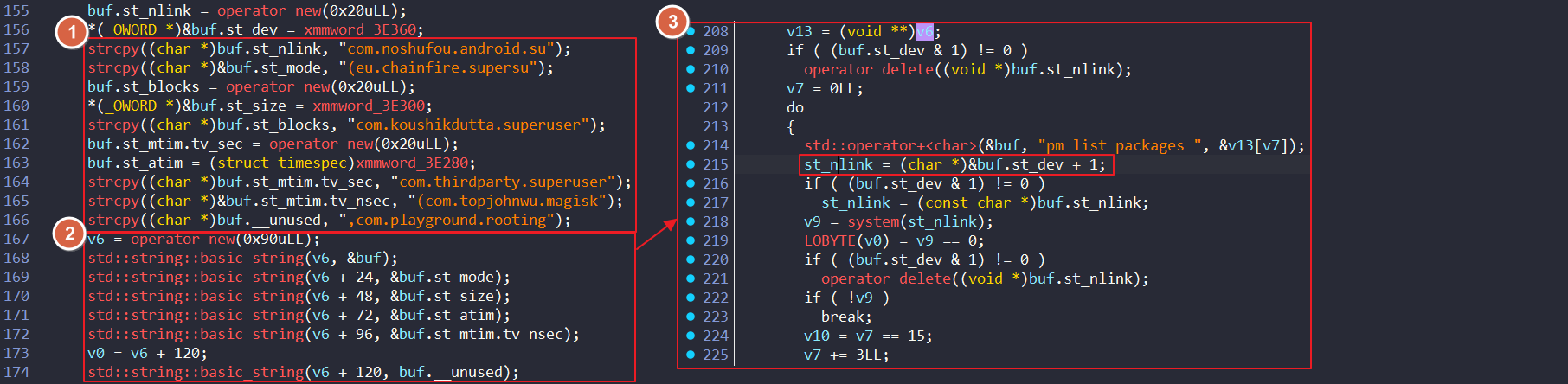
Task: Click line number 212 in the right listing
Action: pos(716,107)
